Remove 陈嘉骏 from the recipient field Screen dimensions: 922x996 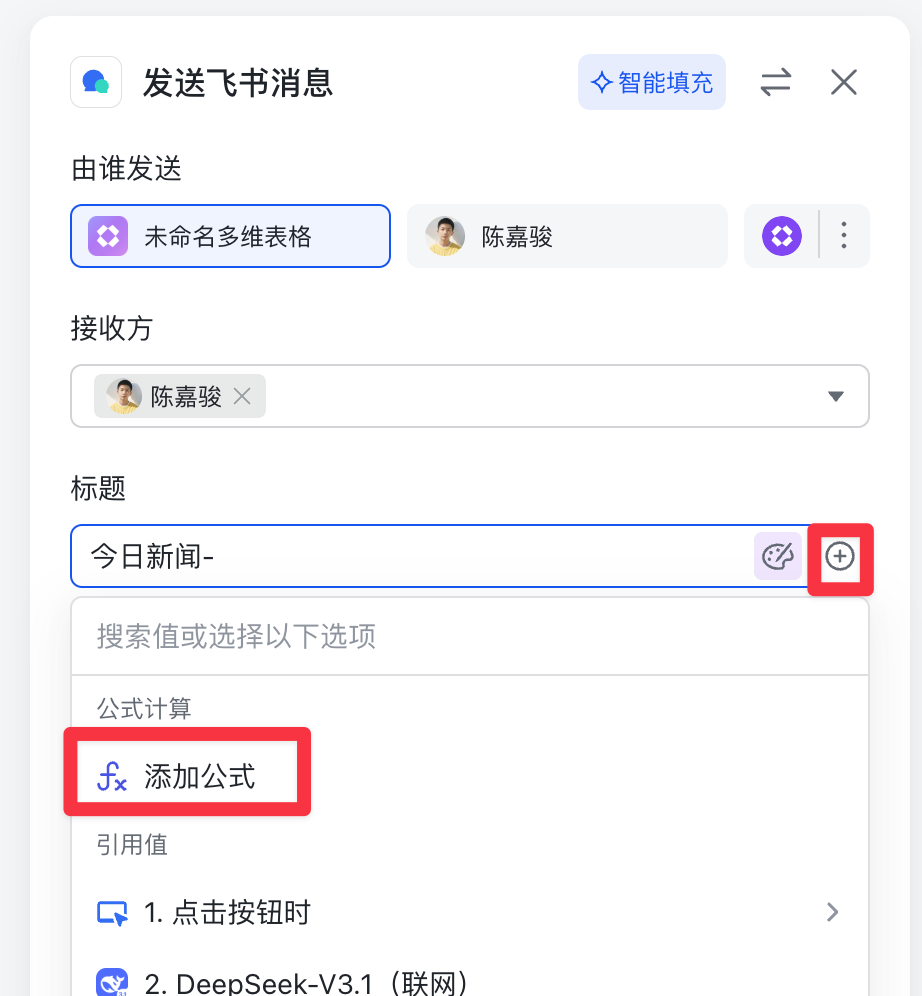pyautogui.click(x=241, y=396)
